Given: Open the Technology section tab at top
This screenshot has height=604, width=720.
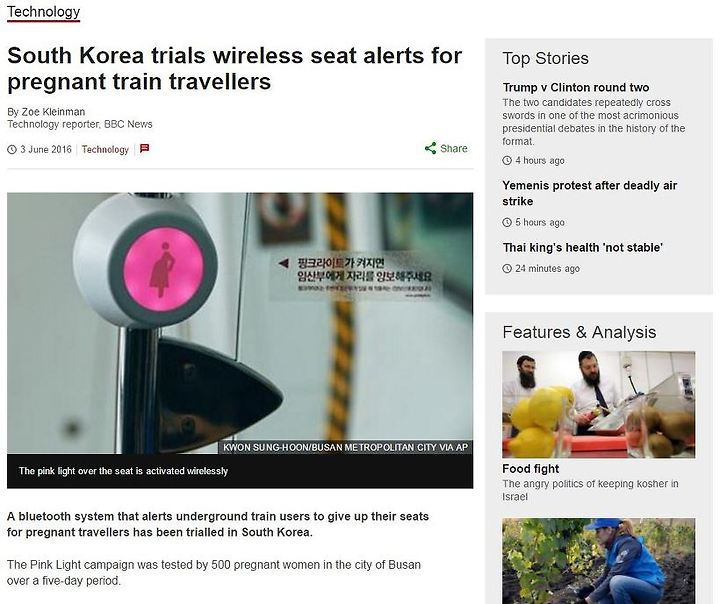Looking at the screenshot, I should point(44,12).
